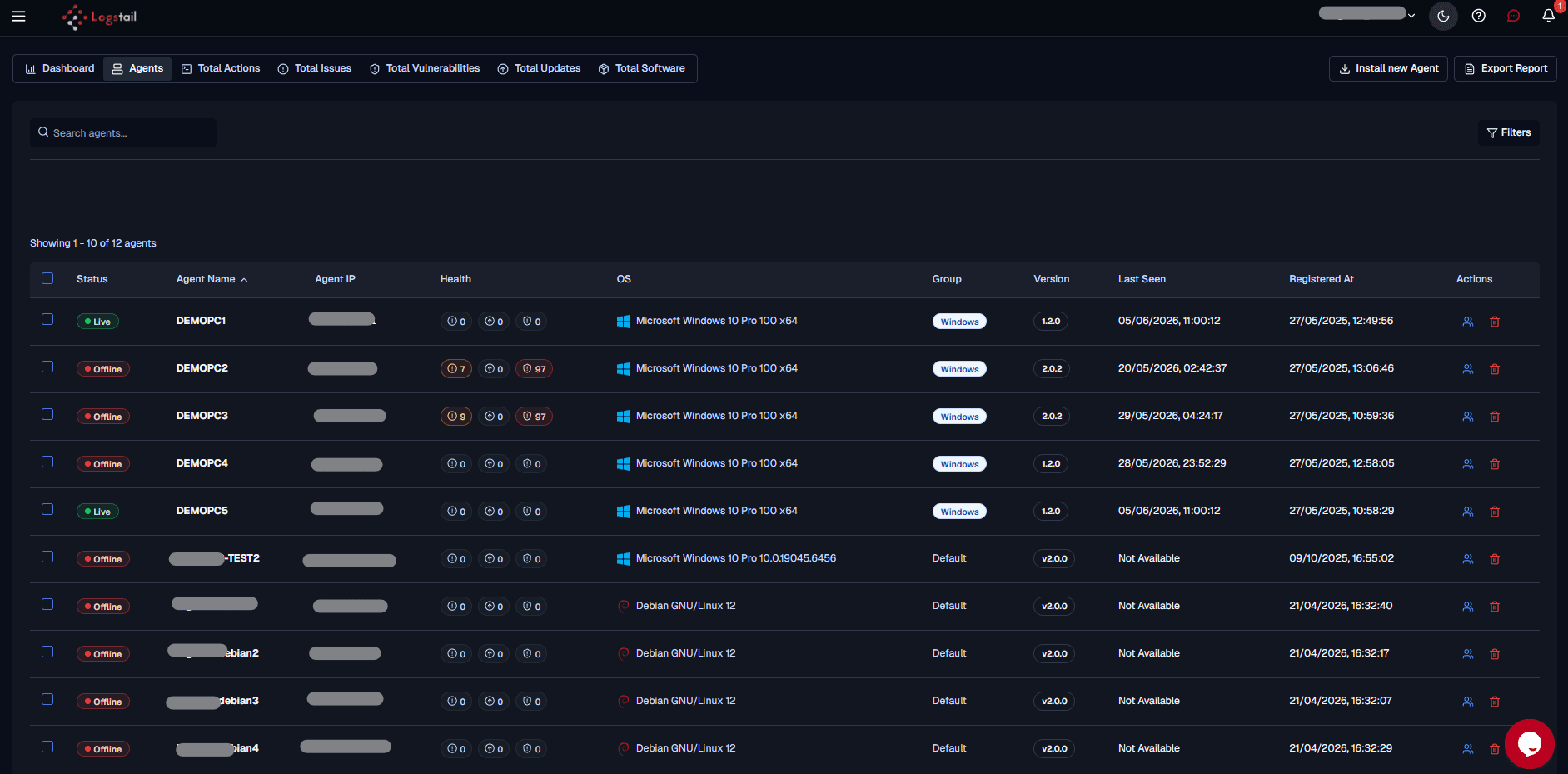Click the Offline status badge on DEMOPC2
The height and width of the screenshot is (774, 1568).
point(103,369)
